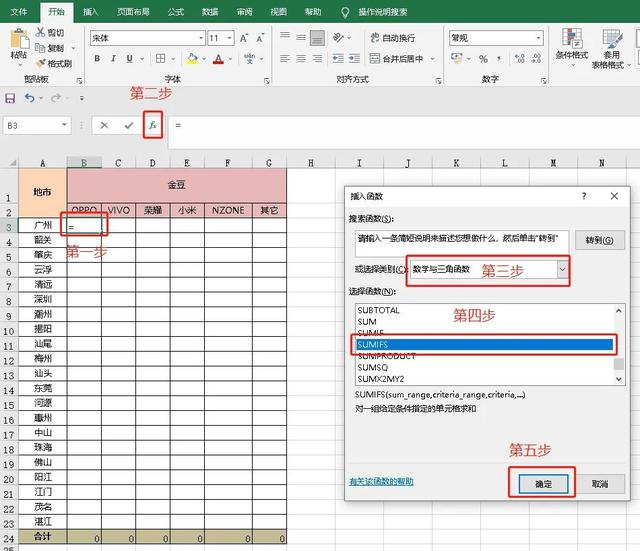
Task: Click the Borders icon
Action: pyautogui.click(x=160, y=59)
